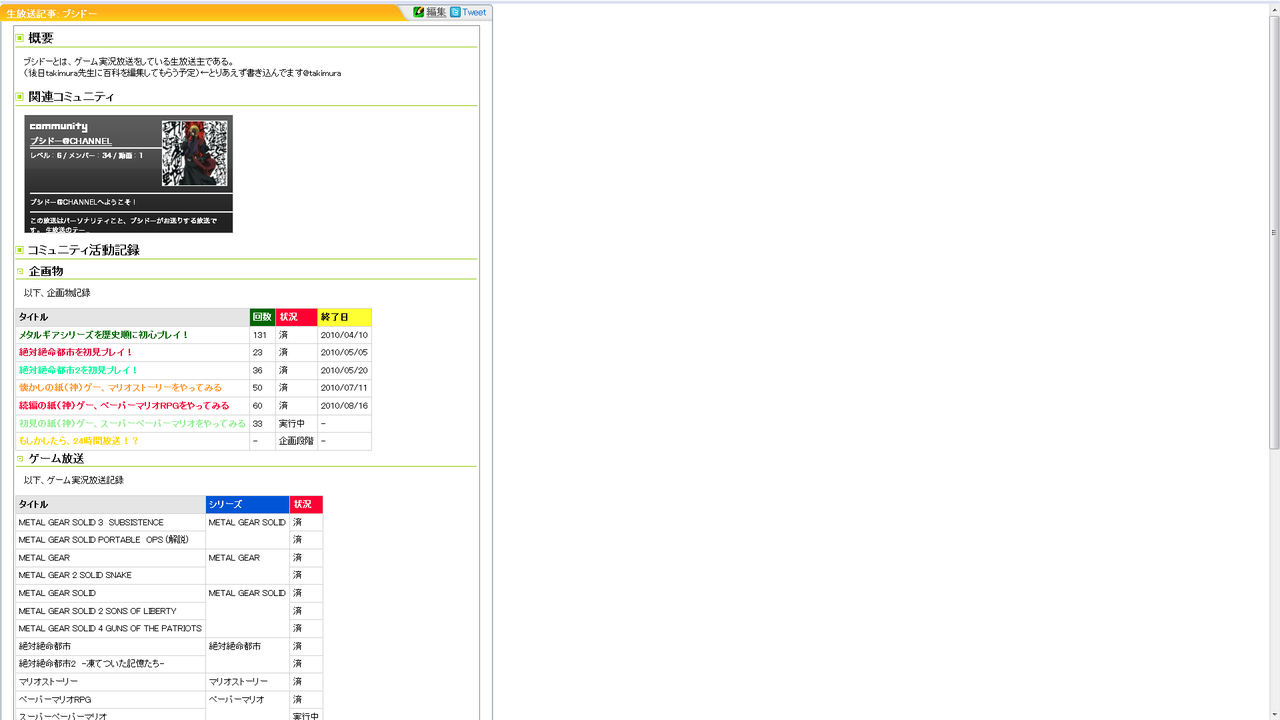
Task: Select 懐かしの紙(神)ゲー、マリオストーリー row title
Action: [x=121, y=388]
